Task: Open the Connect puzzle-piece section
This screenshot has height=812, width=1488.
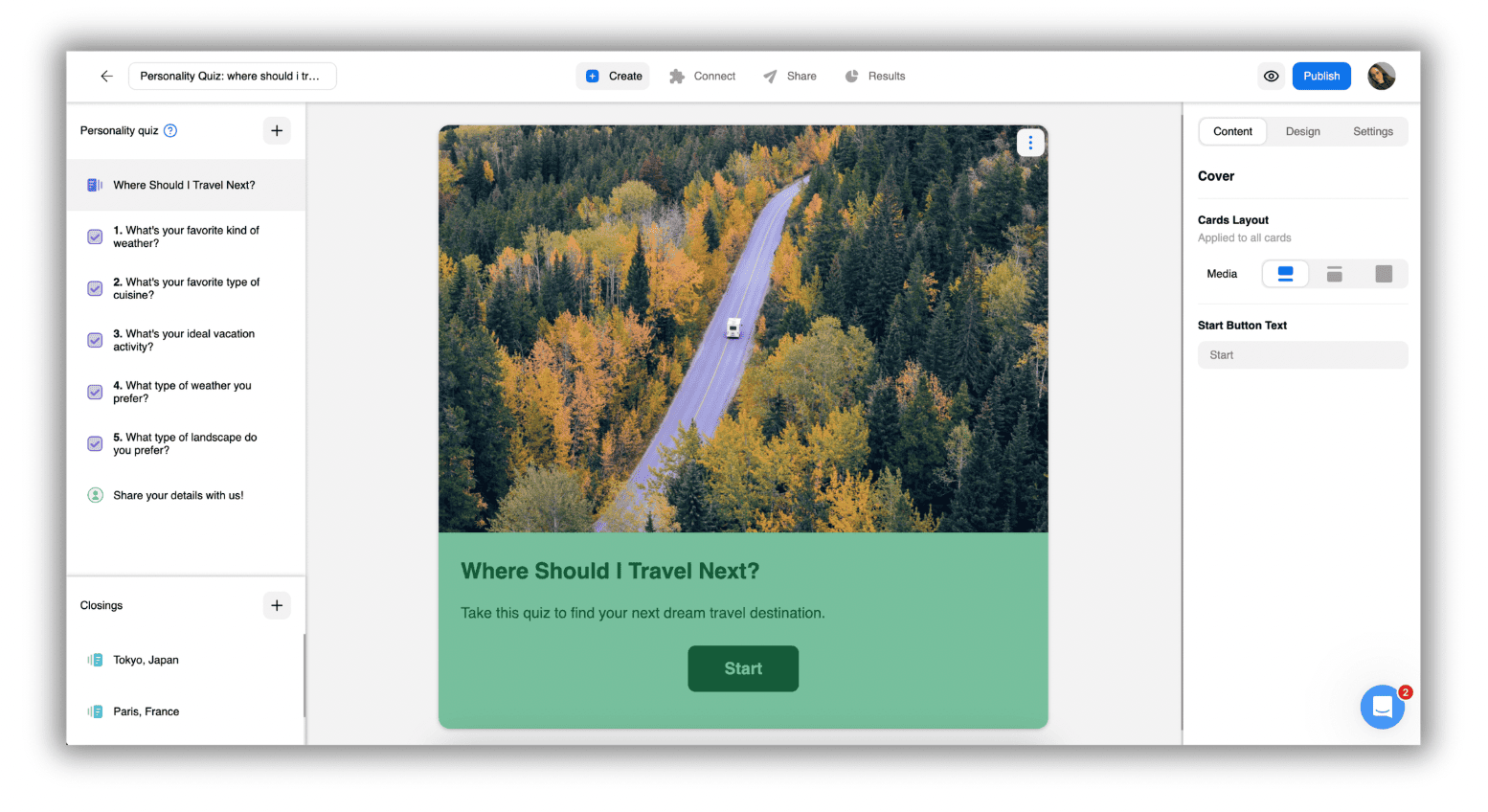Action: pyautogui.click(x=702, y=76)
